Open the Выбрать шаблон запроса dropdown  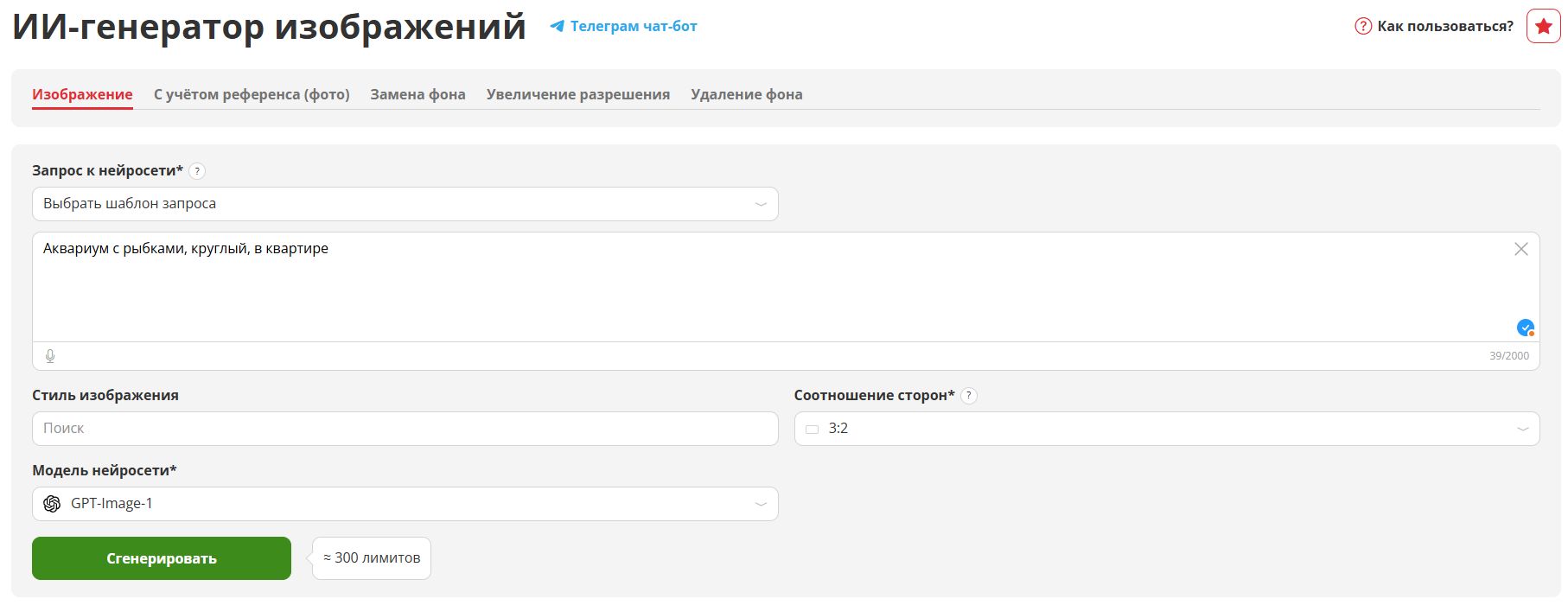[405, 204]
